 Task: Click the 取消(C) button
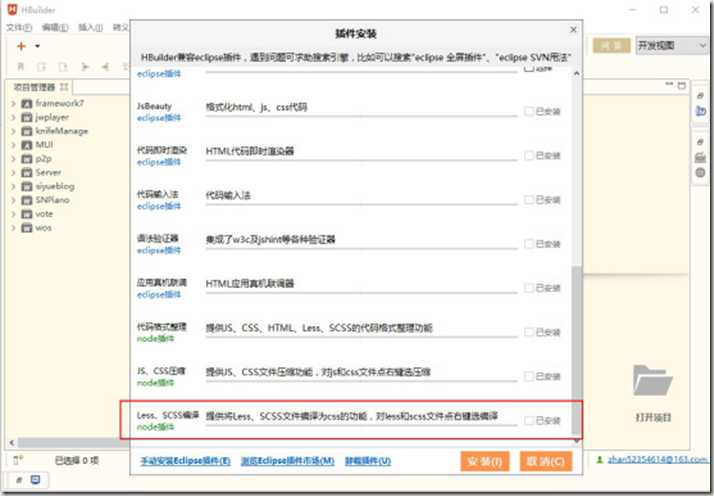pos(546,461)
